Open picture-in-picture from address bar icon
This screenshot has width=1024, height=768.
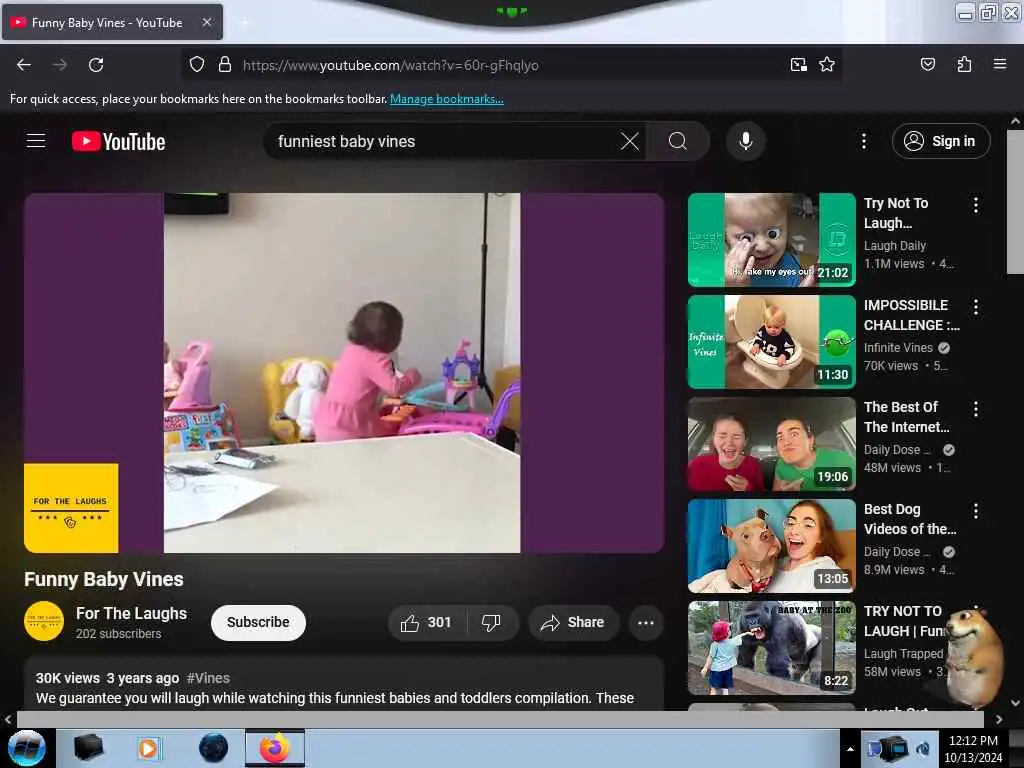[x=798, y=65]
